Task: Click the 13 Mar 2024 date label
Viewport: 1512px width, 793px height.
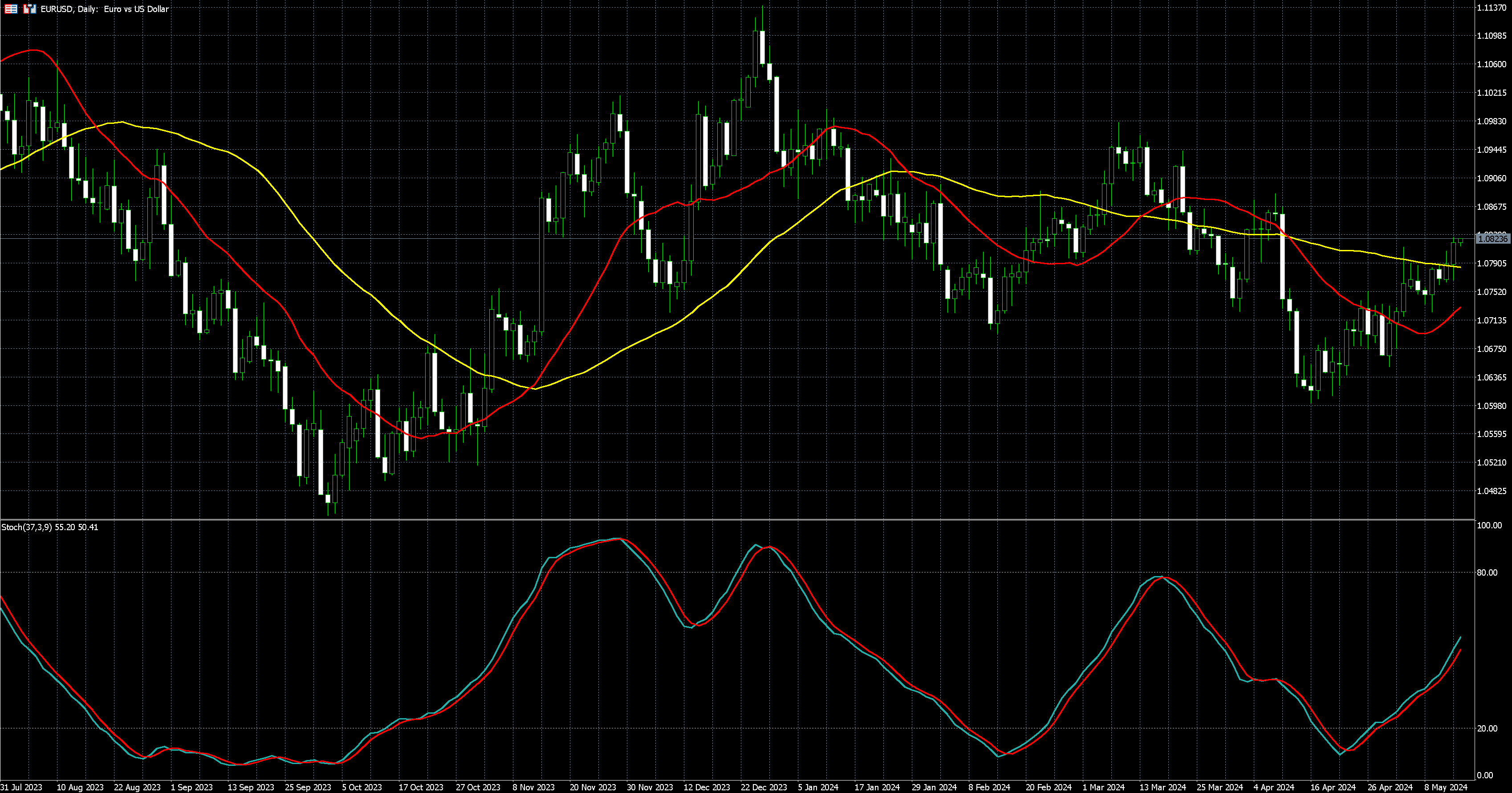Action: click(x=1163, y=787)
